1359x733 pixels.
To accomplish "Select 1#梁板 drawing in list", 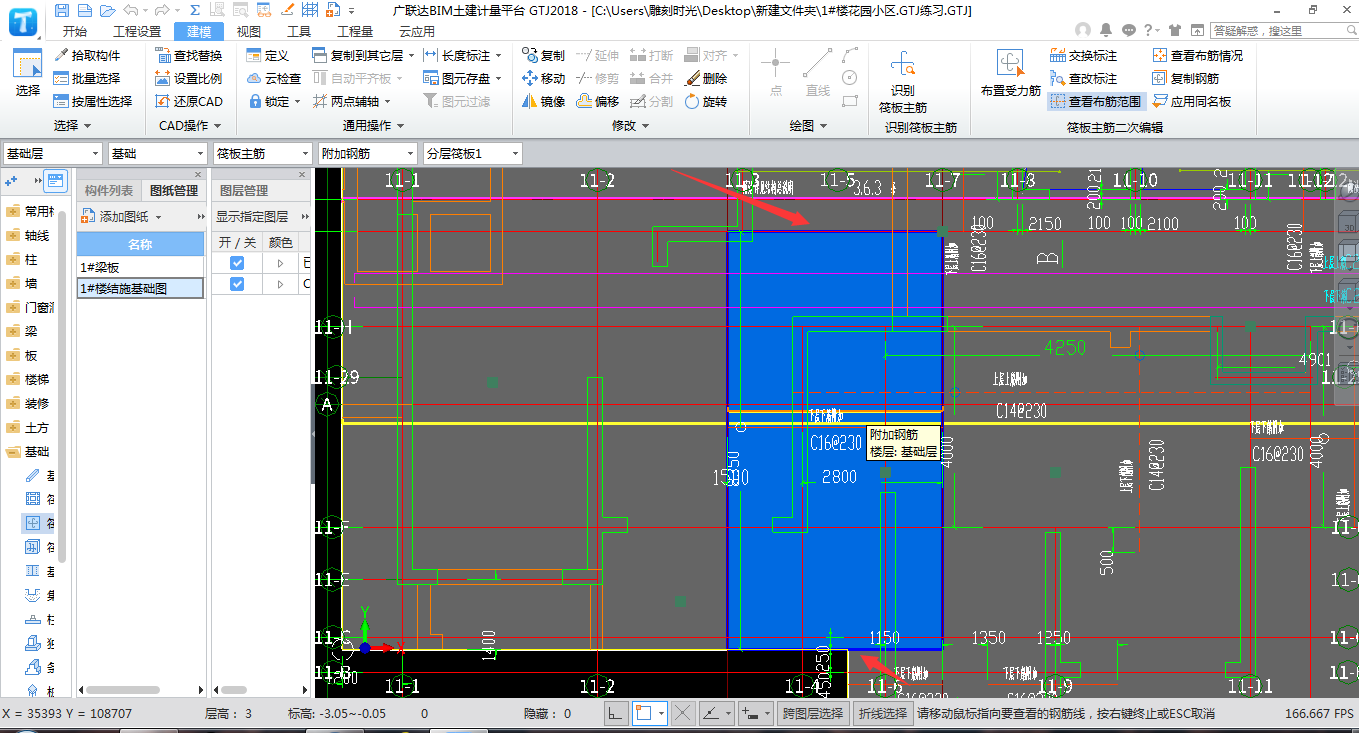I will (141, 267).
